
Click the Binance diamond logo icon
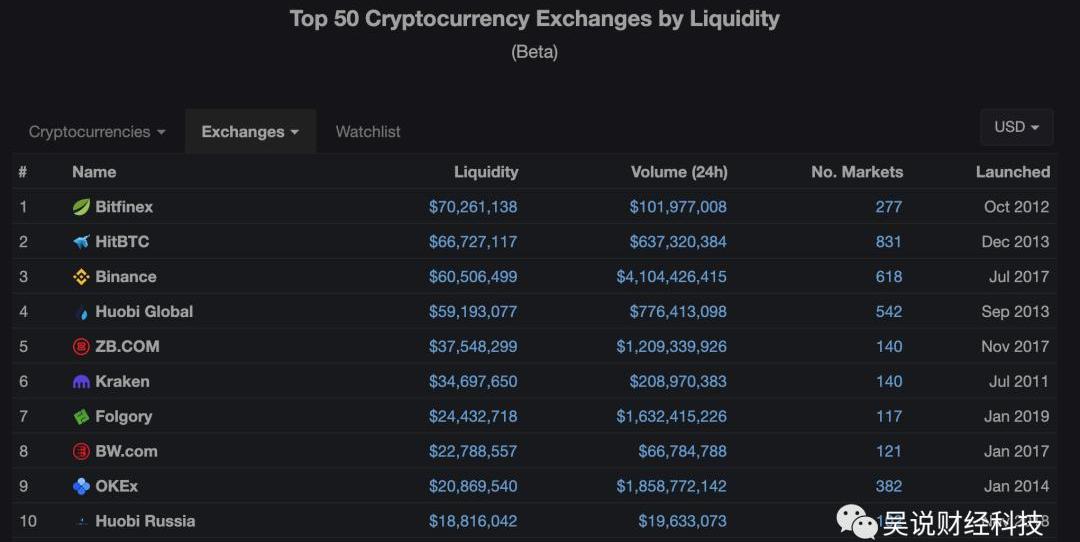click(x=81, y=277)
